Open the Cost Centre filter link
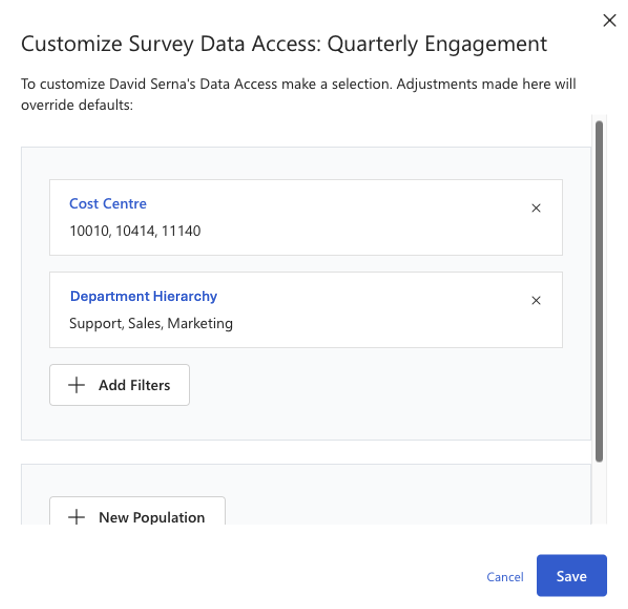Image resolution: width=628 pixels, height=609 pixels. point(108,204)
